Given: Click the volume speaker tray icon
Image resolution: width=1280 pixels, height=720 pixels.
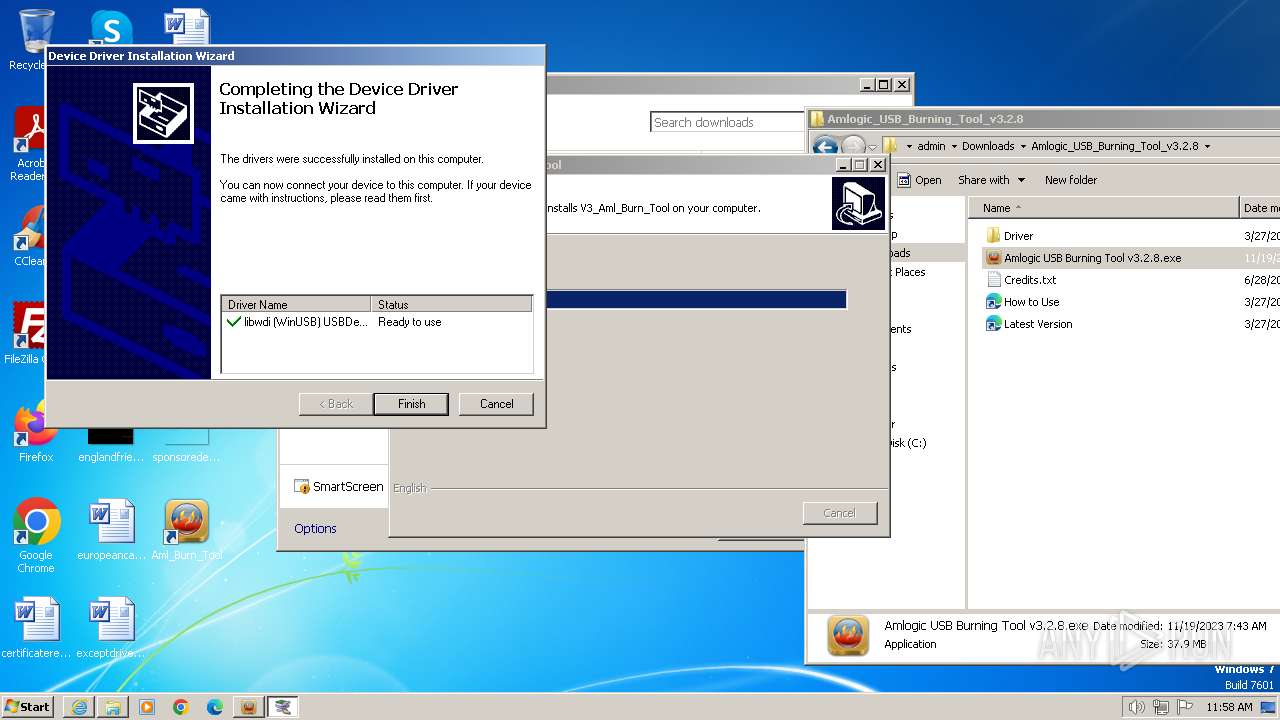Looking at the screenshot, I should pyautogui.click(x=1136, y=707).
